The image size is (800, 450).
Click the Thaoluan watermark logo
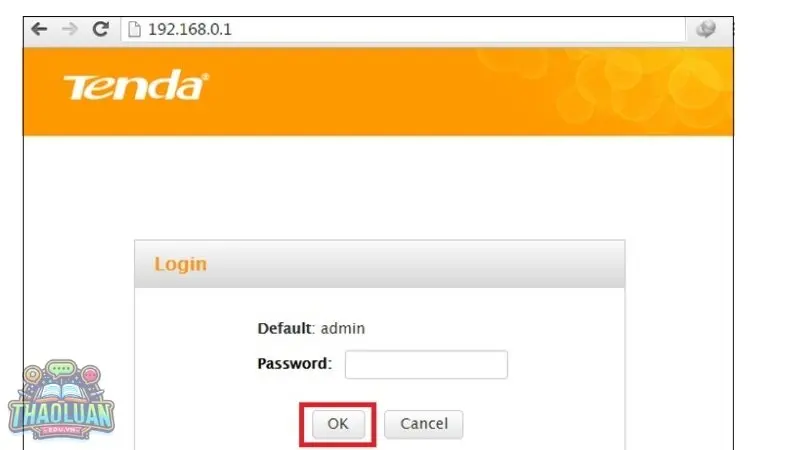[61, 399]
